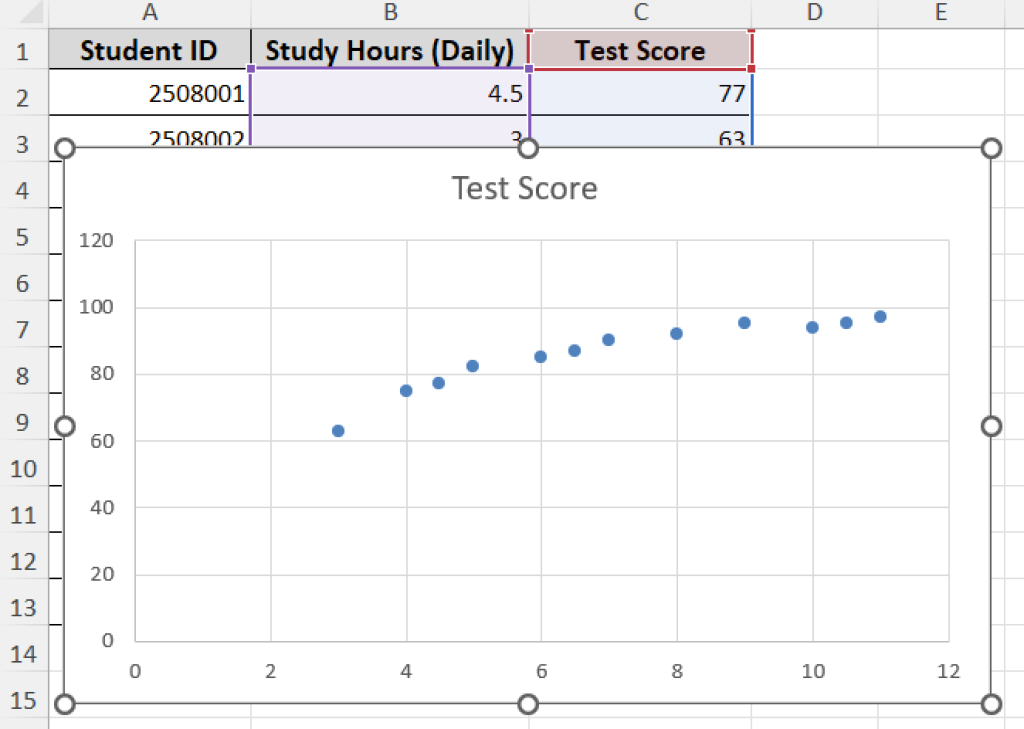Select column header B

tap(390, 14)
